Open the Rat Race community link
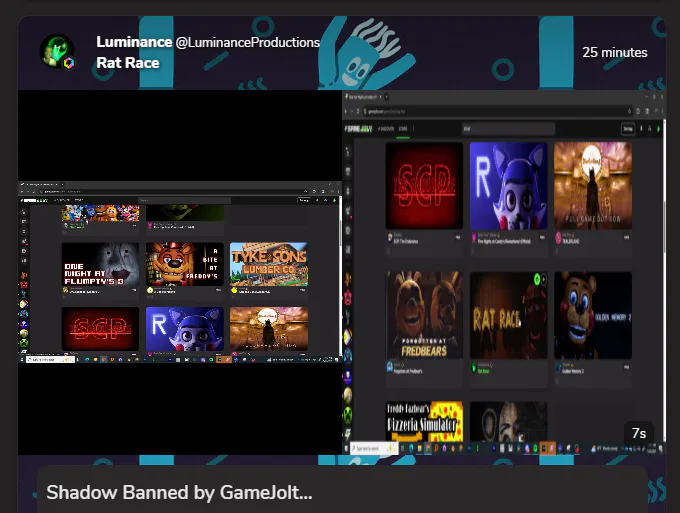The image size is (680, 513). point(128,63)
